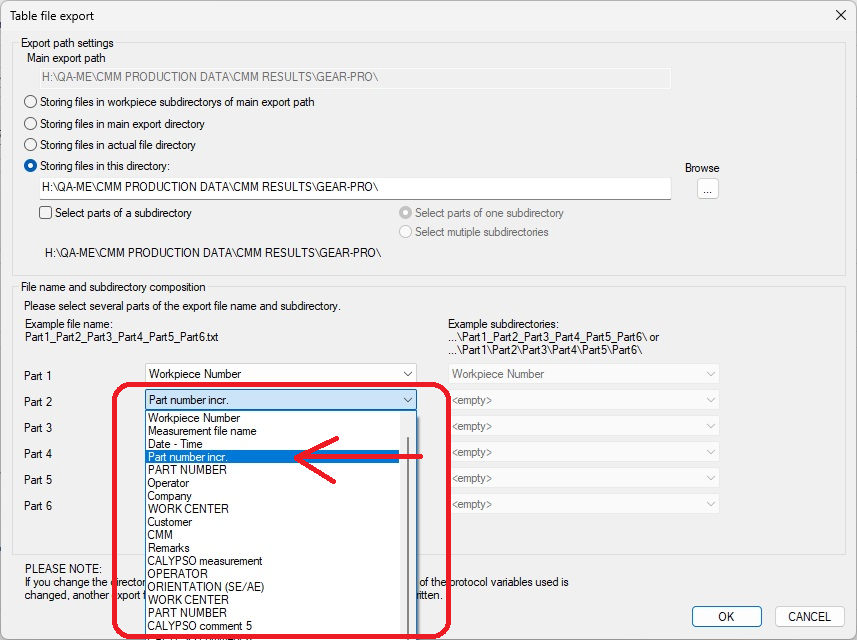Select 'Operator' in the dropdown list
Screen dimensions: 857x640
pos(168,483)
